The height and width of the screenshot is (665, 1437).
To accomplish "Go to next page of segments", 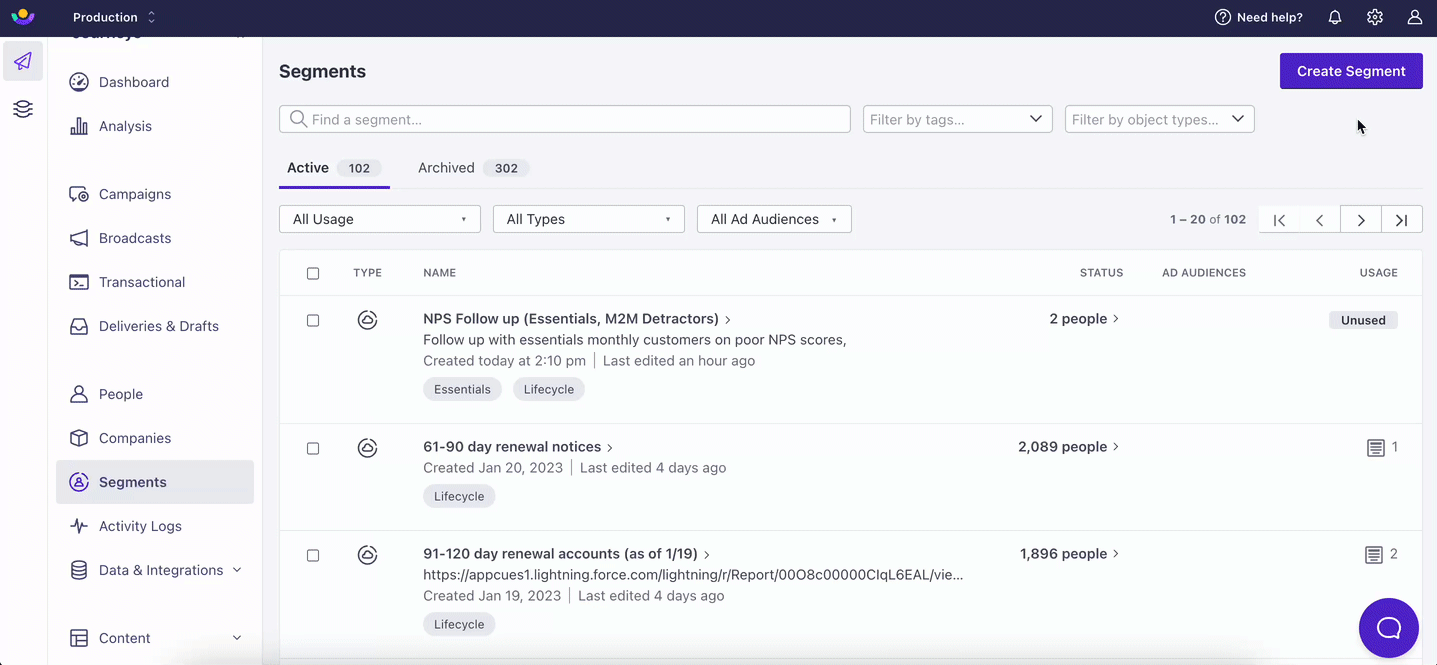I will point(1361,220).
